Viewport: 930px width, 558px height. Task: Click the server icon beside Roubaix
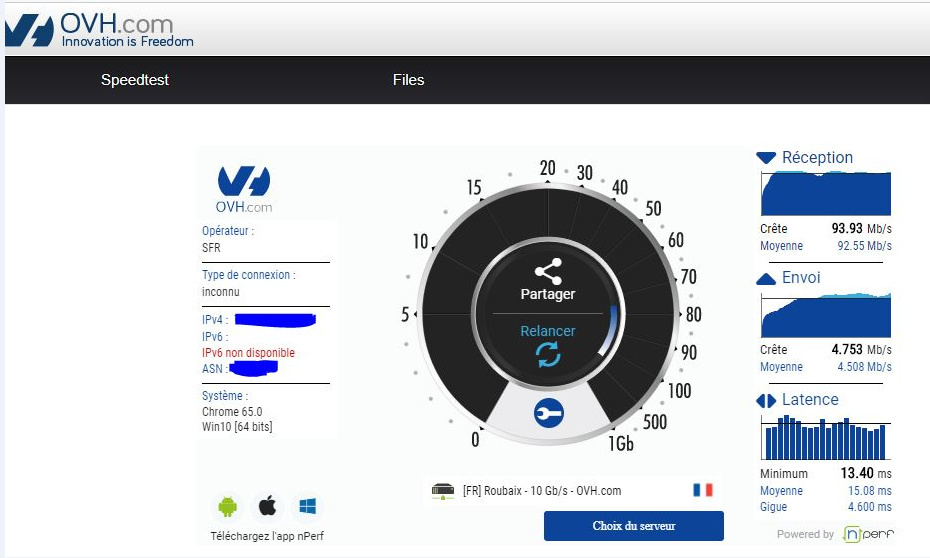coord(443,491)
